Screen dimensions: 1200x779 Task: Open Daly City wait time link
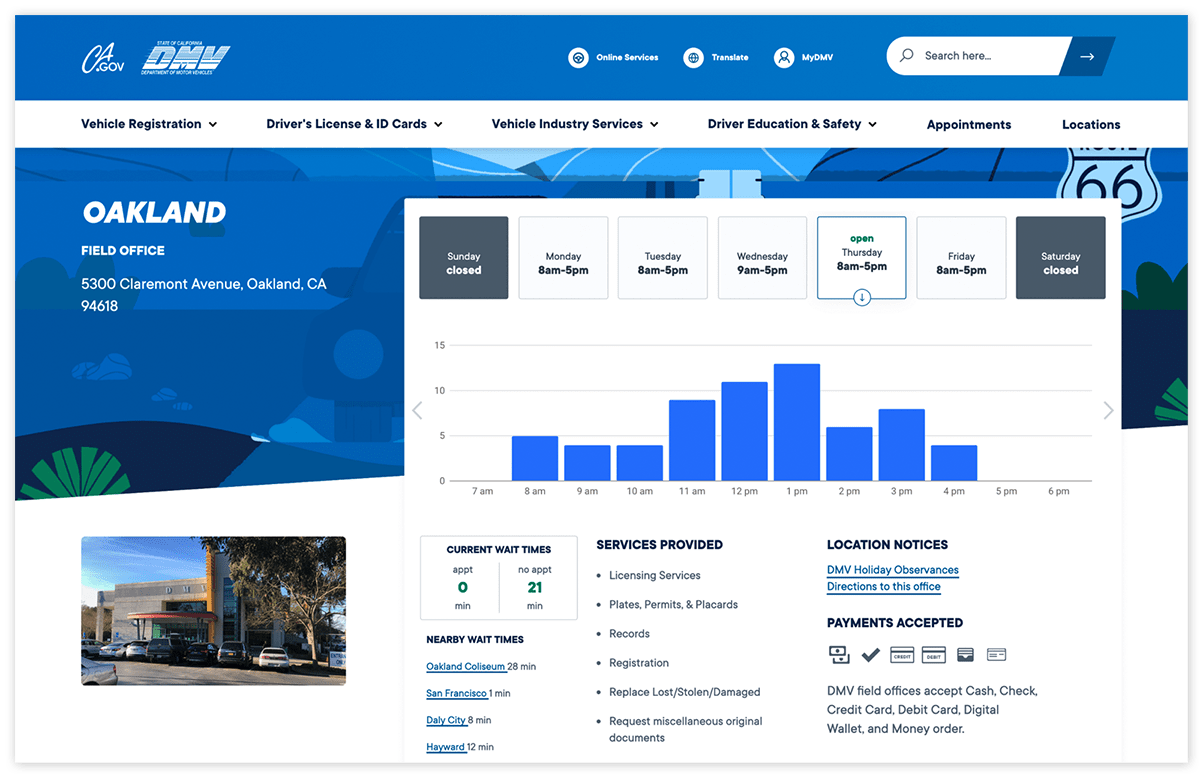[446, 720]
